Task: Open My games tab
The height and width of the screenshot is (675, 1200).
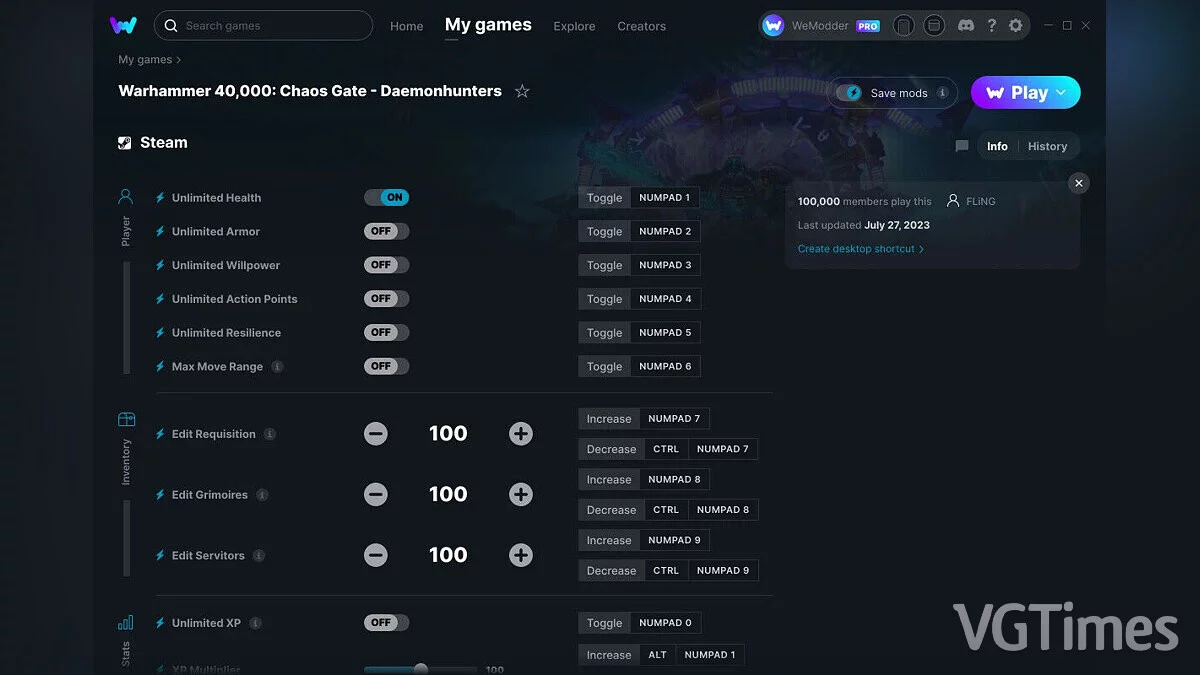Action: pos(488,25)
